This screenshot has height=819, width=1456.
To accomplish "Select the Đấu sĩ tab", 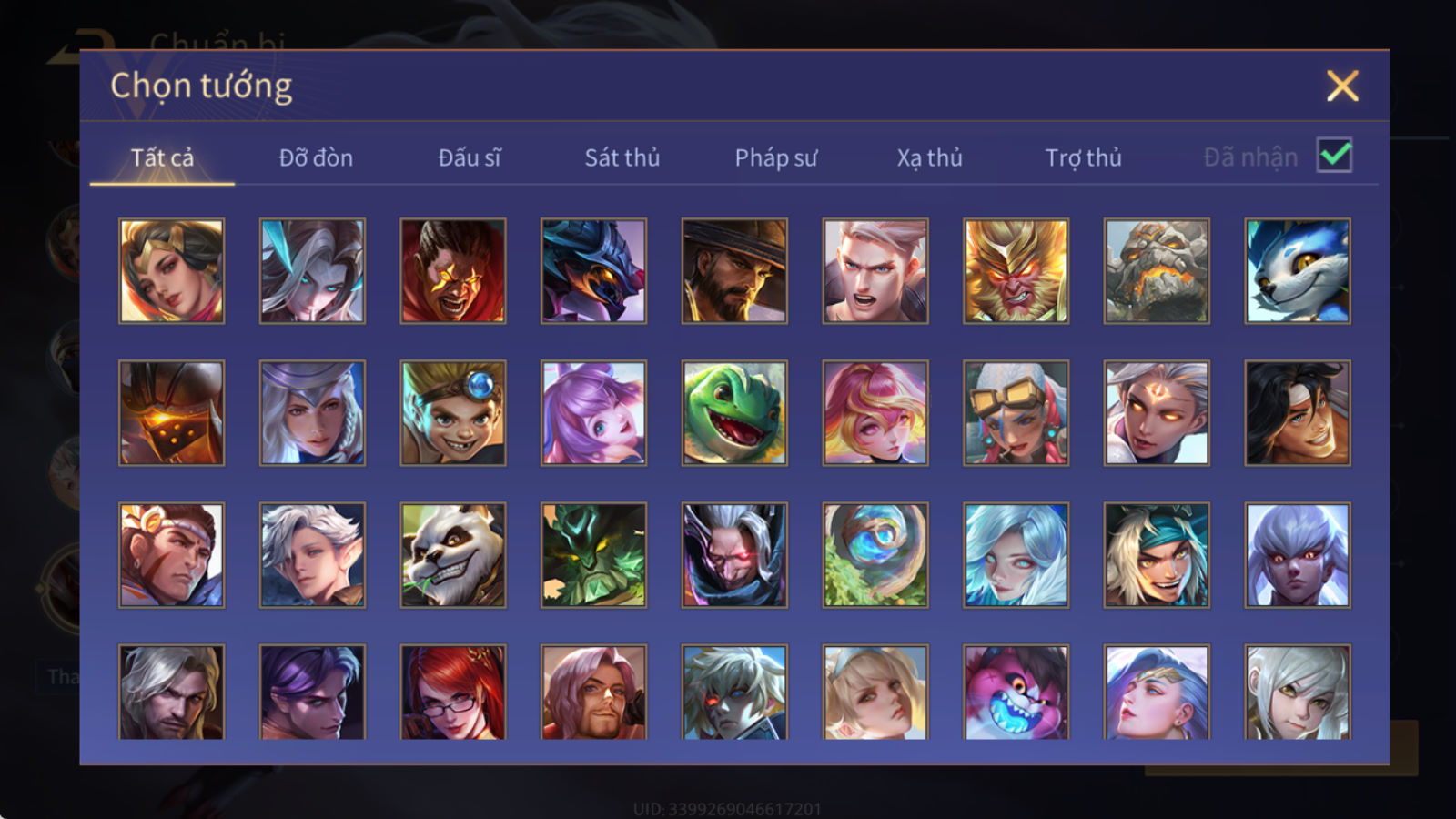I will pos(469,157).
